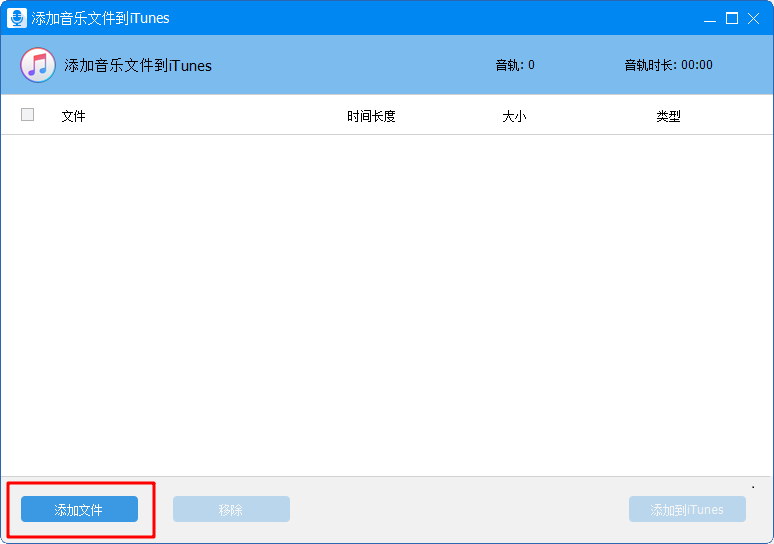Click the 添加音乐文件到iTunes banner heading
Screen dimensions: 774x544
[138, 66]
